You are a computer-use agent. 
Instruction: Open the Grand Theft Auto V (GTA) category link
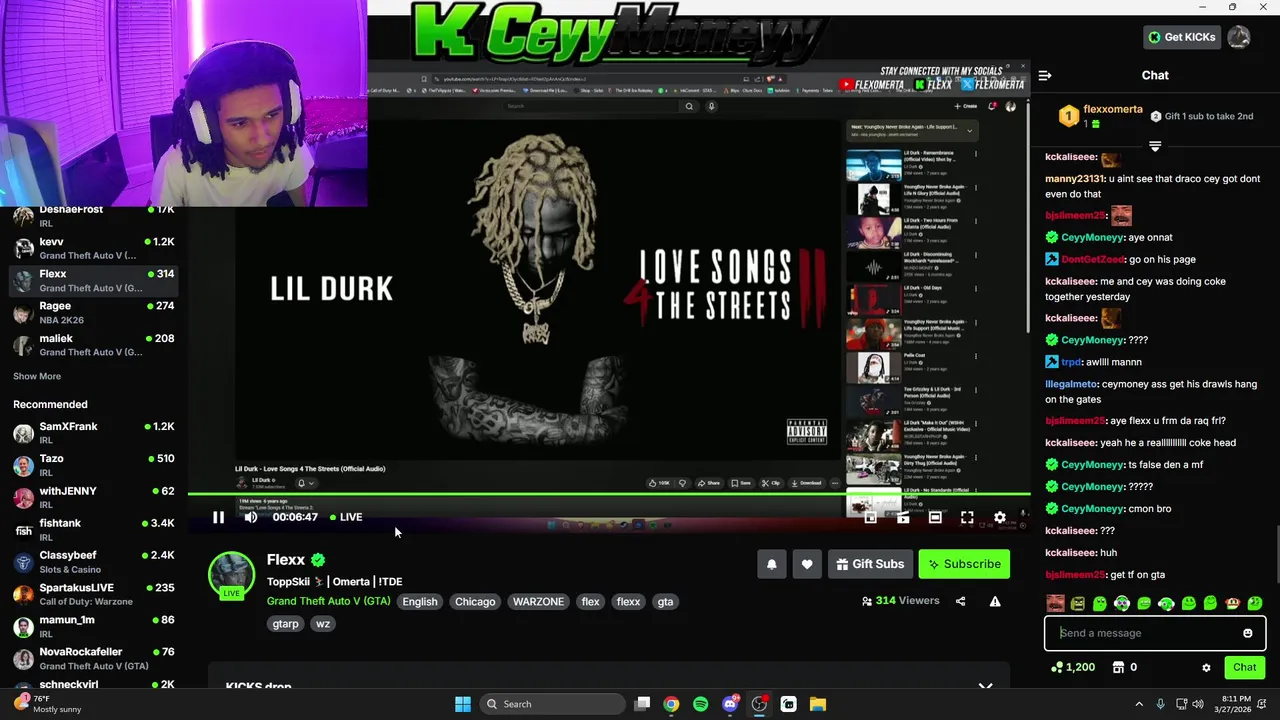329,601
